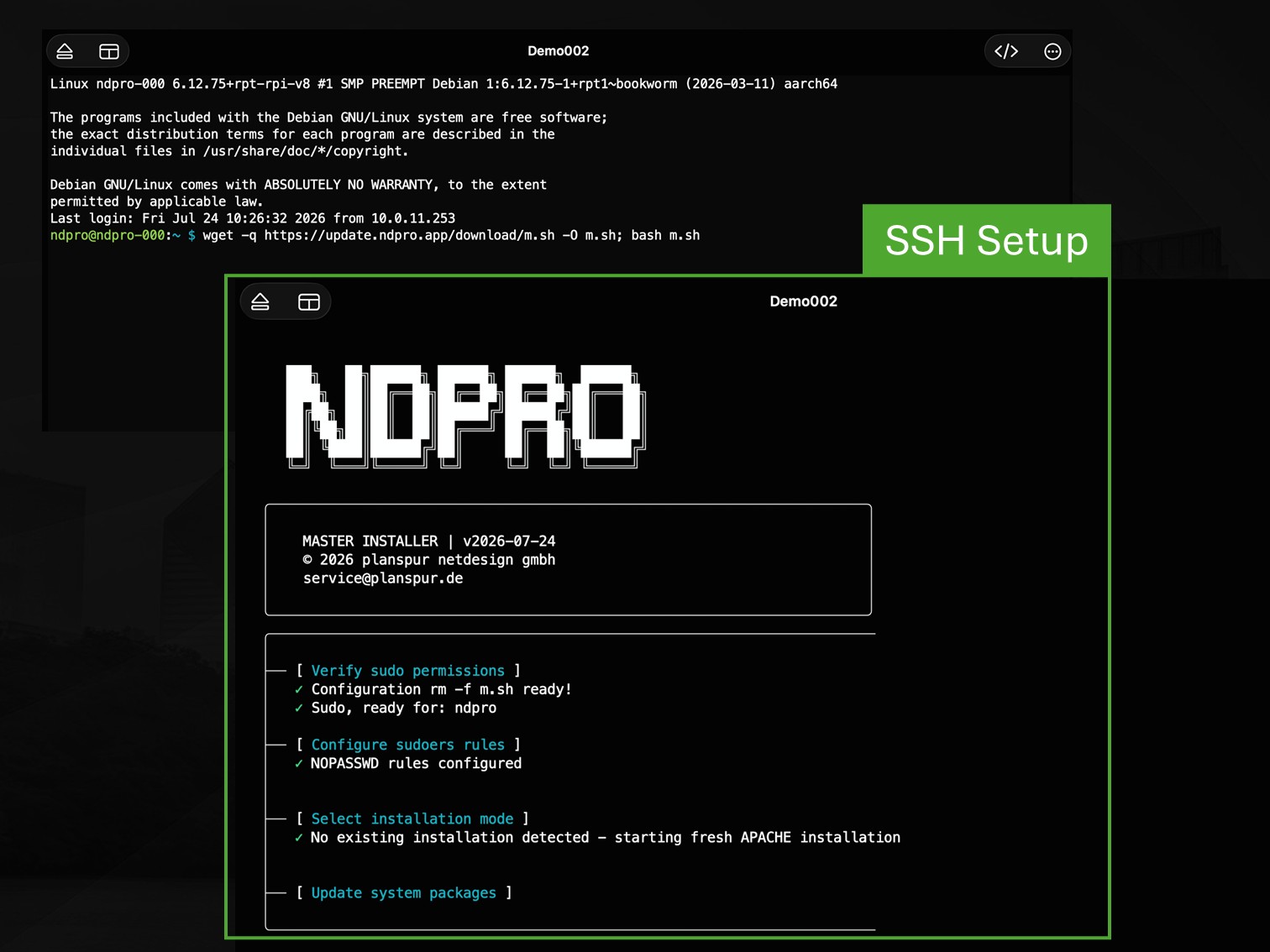Click the /usr/share/doc copyright path line
The width and height of the screenshot is (1270, 952).
229,151
